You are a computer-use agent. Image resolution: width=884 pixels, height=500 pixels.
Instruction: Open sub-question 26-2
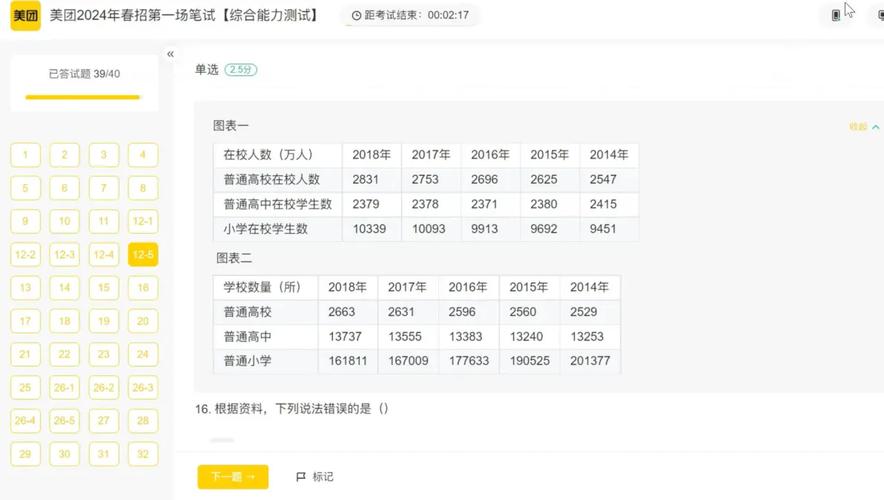[x=104, y=388]
